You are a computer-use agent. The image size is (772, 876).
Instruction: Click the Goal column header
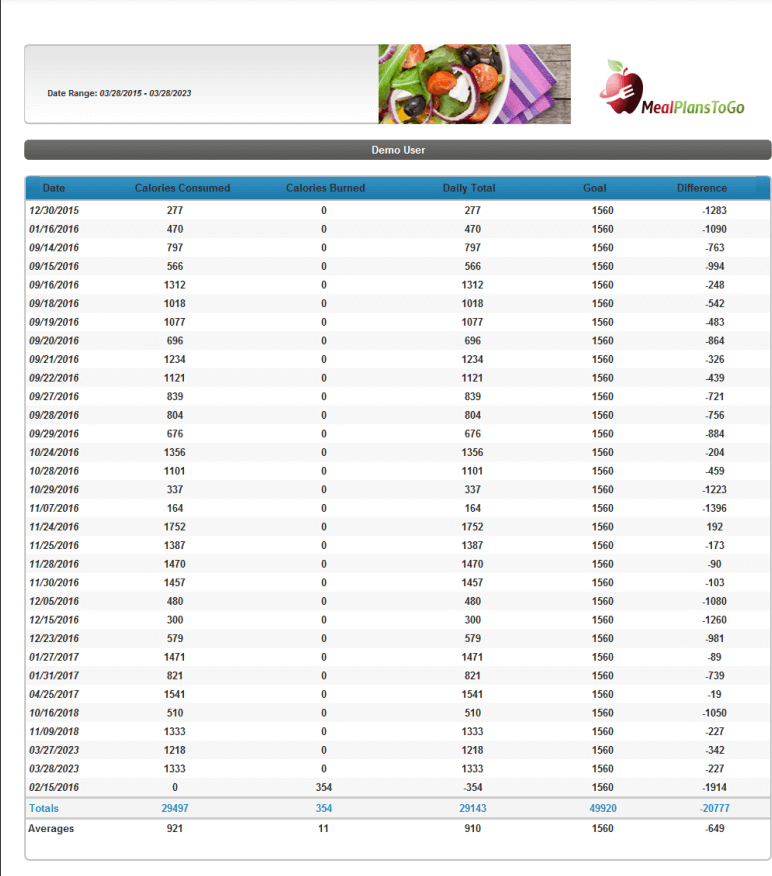click(x=594, y=188)
